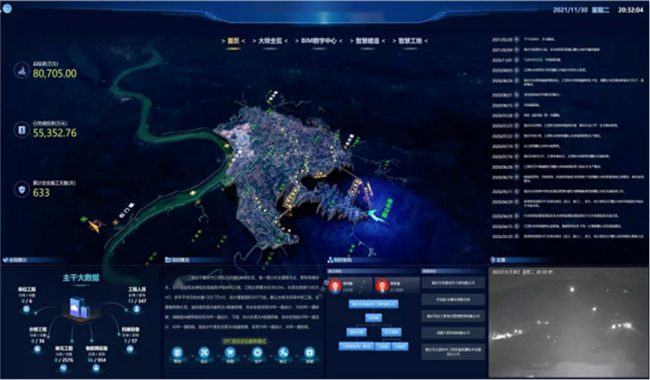Click the green highlighted EPC mode label

pyautogui.click(x=245, y=341)
